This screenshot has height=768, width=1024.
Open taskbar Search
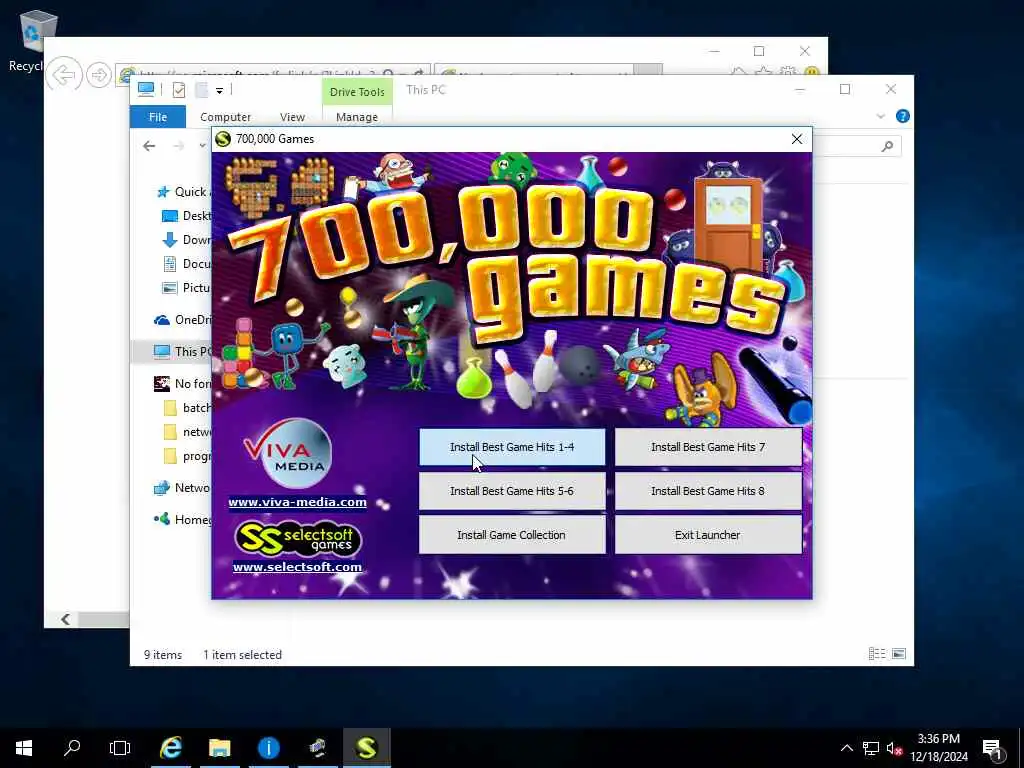pyautogui.click(x=72, y=748)
